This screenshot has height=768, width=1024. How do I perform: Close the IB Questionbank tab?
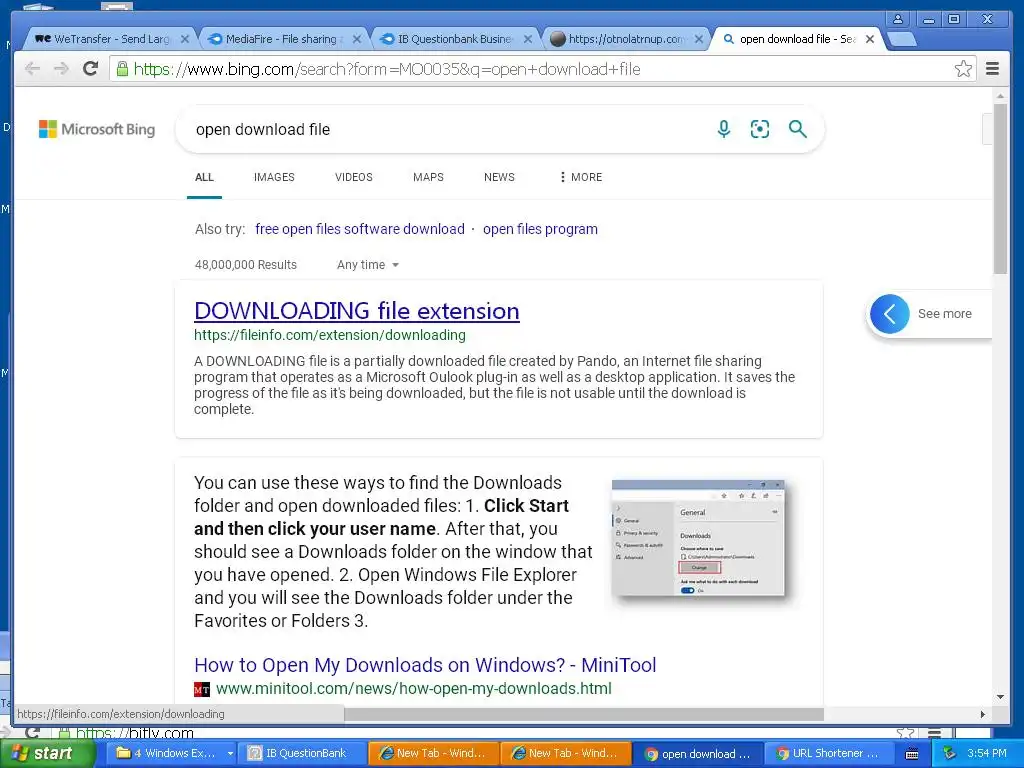[528, 39]
